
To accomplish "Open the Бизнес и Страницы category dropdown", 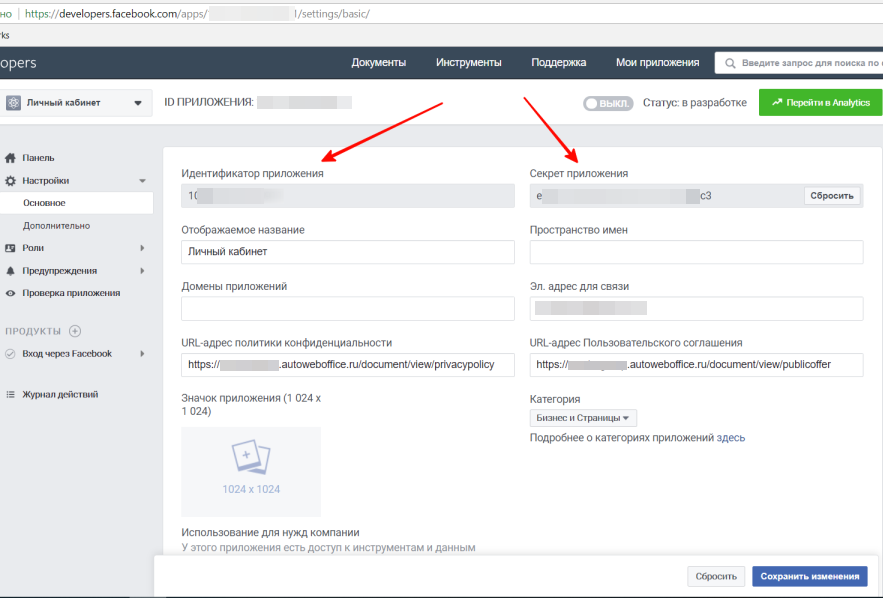I will pyautogui.click(x=583, y=418).
